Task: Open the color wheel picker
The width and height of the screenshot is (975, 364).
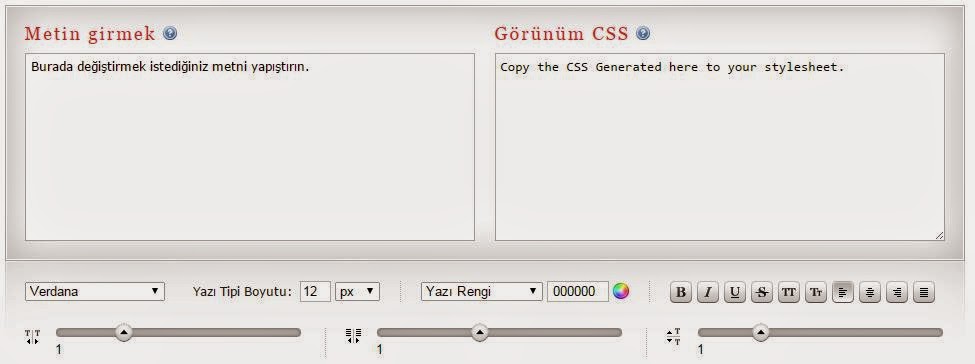Action: [x=621, y=291]
